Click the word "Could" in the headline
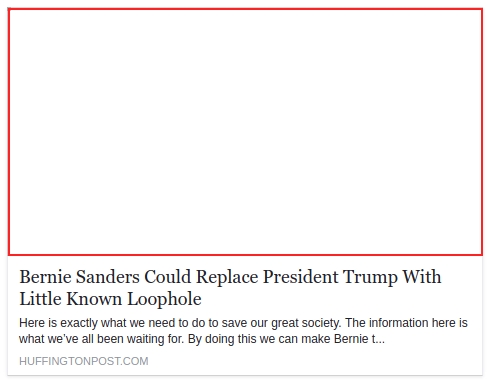Image resolution: width=490 pixels, height=382 pixels. pos(168,277)
